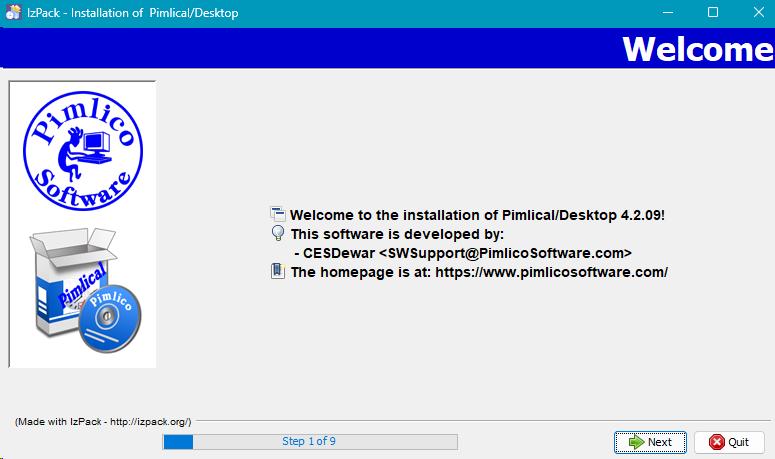775x459 pixels.
Task: Click the SWSupport@PimlicoSoftware.com developer line
Action: pos(463,253)
